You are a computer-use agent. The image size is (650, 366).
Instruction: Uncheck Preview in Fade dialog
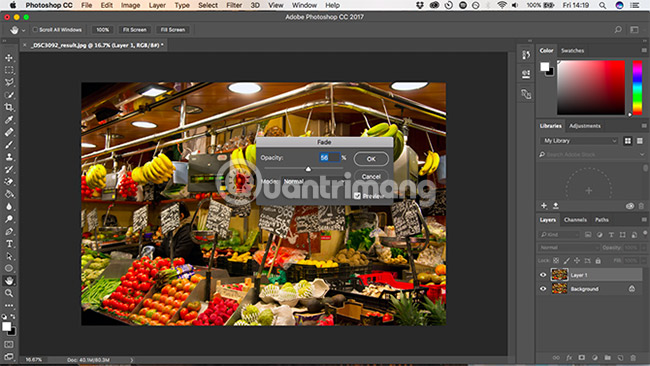[357, 196]
